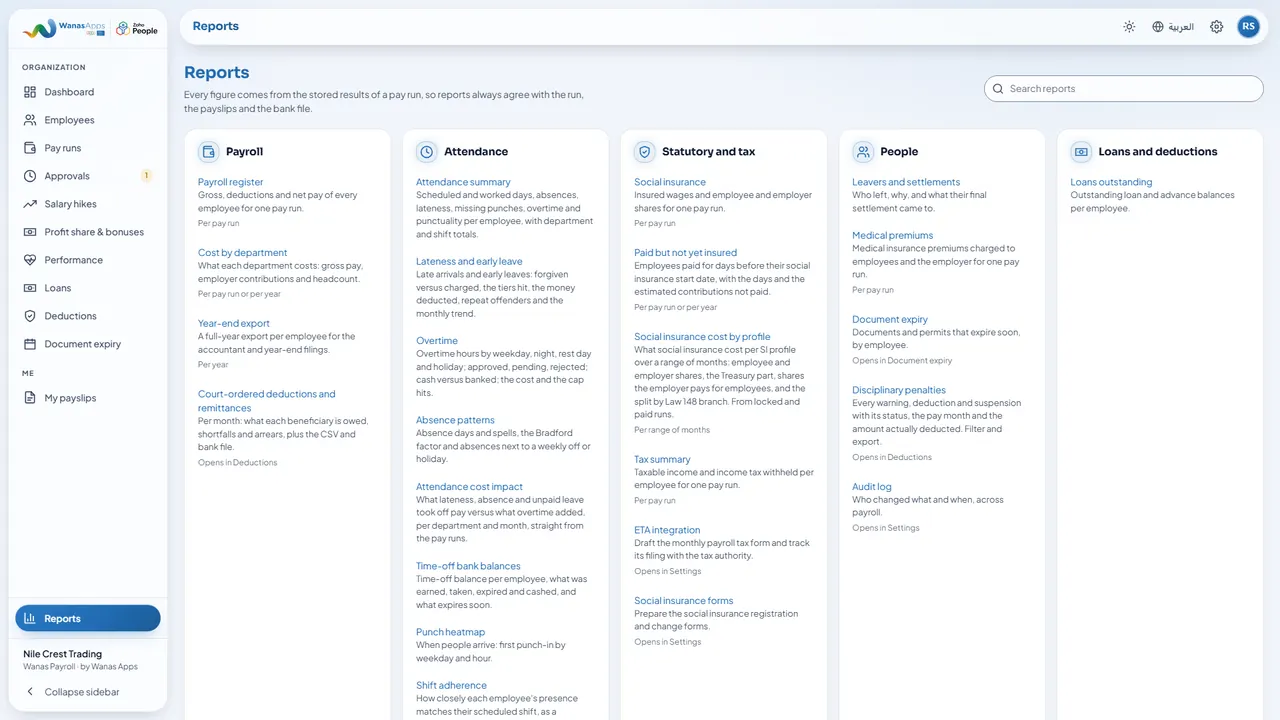Click the Deductions shield icon in sidebar
The image size is (1280, 720).
[x=30, y=316]
